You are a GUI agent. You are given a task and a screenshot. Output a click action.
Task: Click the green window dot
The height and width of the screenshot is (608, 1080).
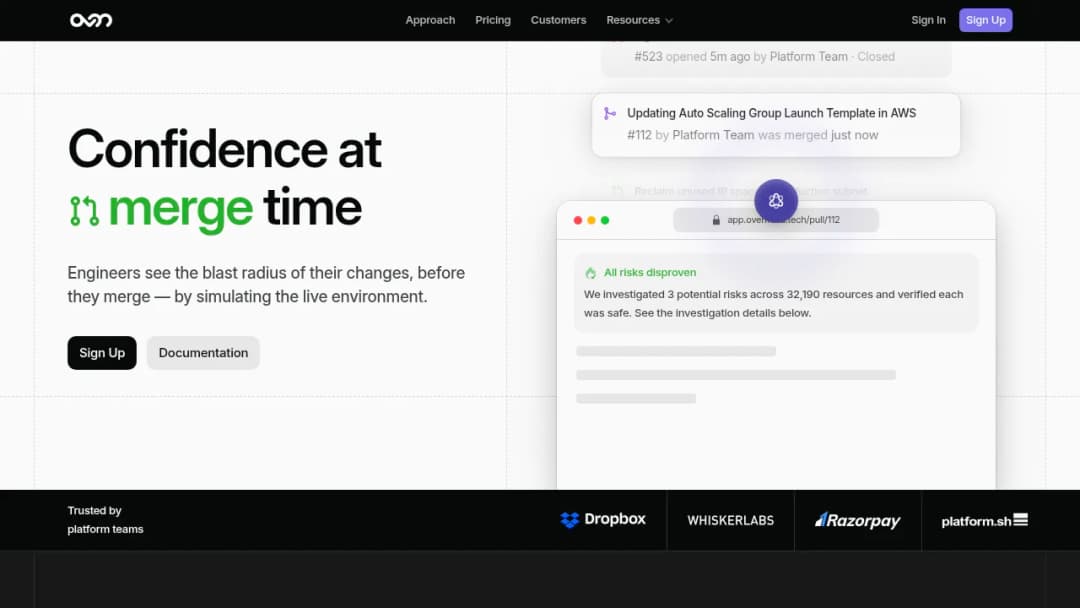605,220
